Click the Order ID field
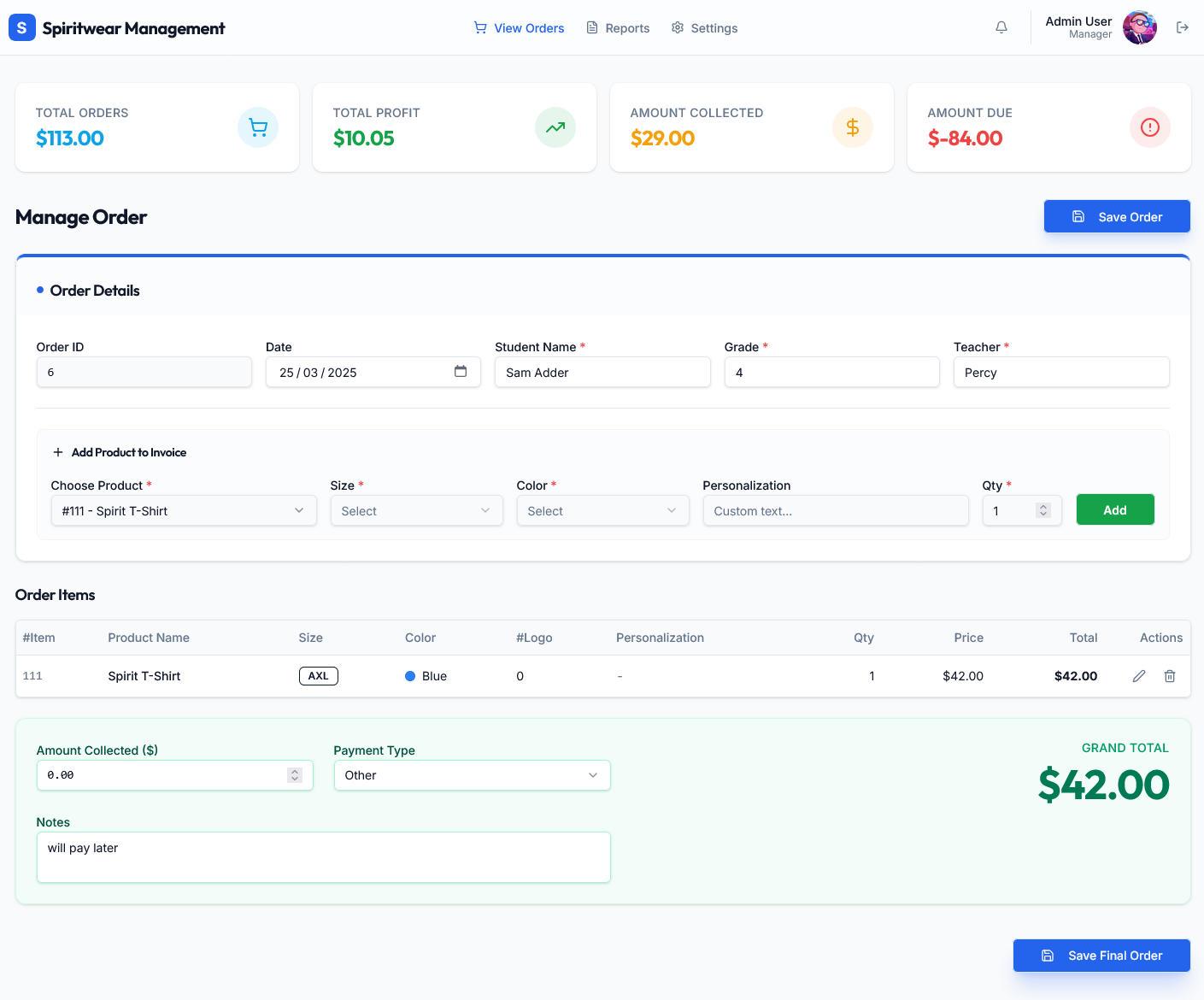 pyautogui.click(x=144, y=372)
